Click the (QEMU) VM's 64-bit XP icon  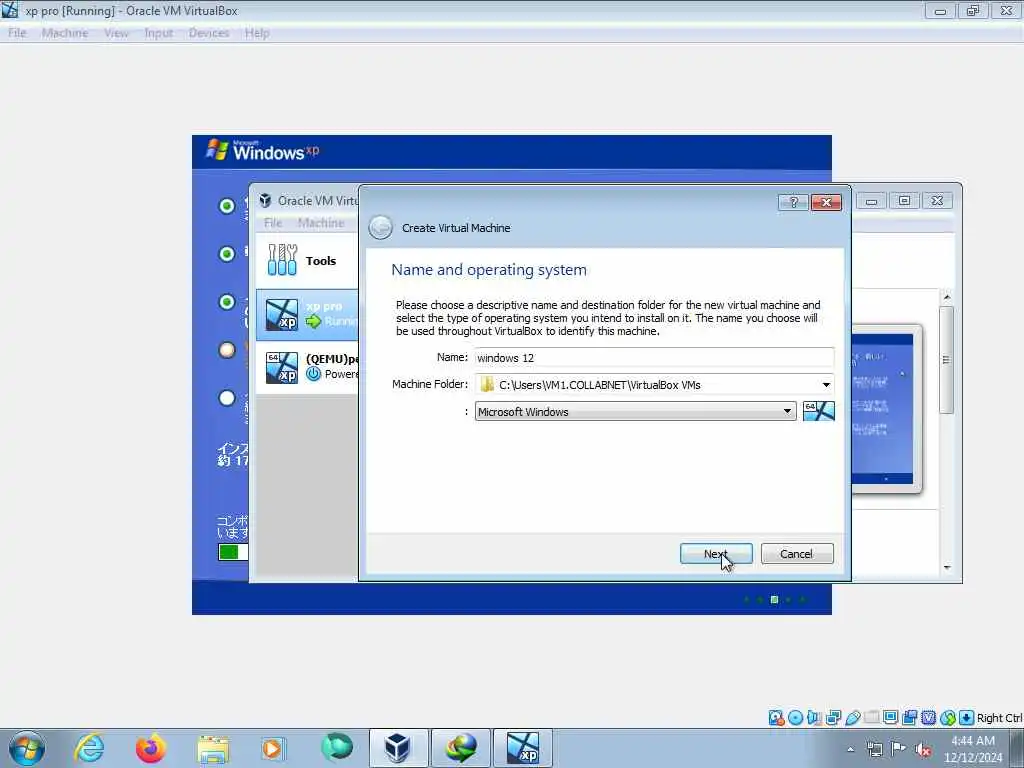click(282, 368)
